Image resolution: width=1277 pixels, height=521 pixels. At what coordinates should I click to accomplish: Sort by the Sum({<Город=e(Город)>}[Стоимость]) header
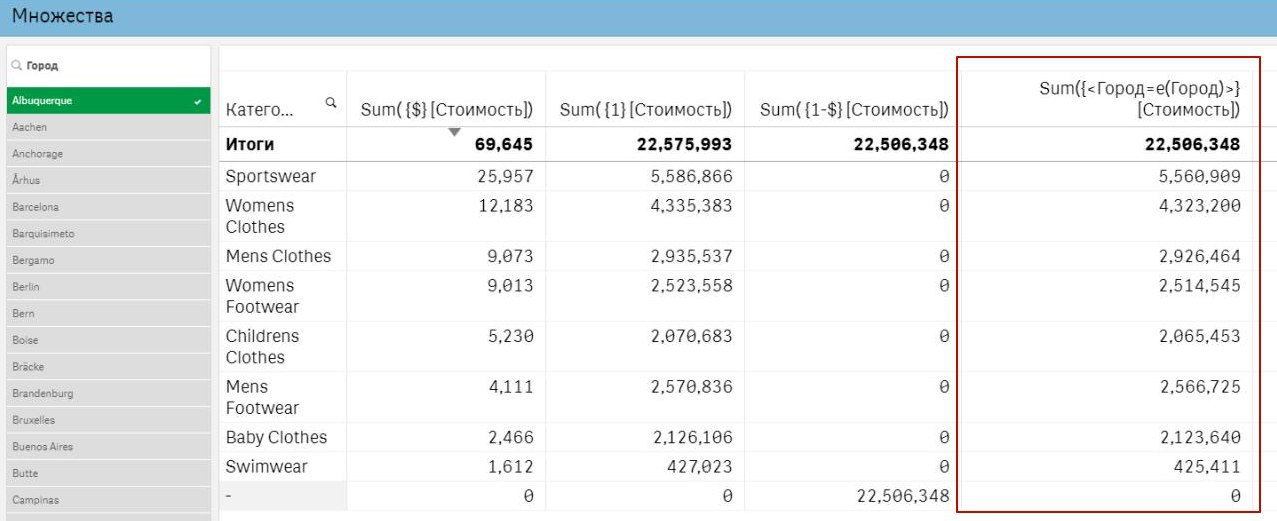(1140, 99)
